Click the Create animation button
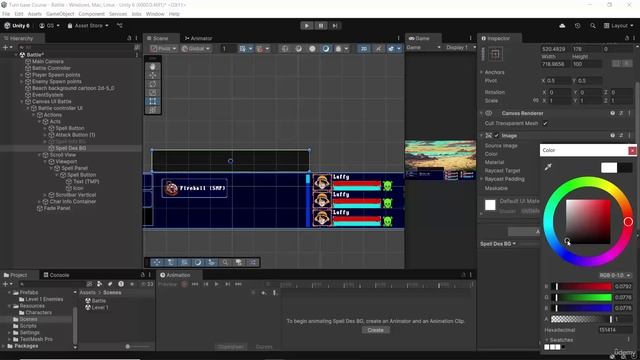This screenshot has width=640, height=360. 376,330
